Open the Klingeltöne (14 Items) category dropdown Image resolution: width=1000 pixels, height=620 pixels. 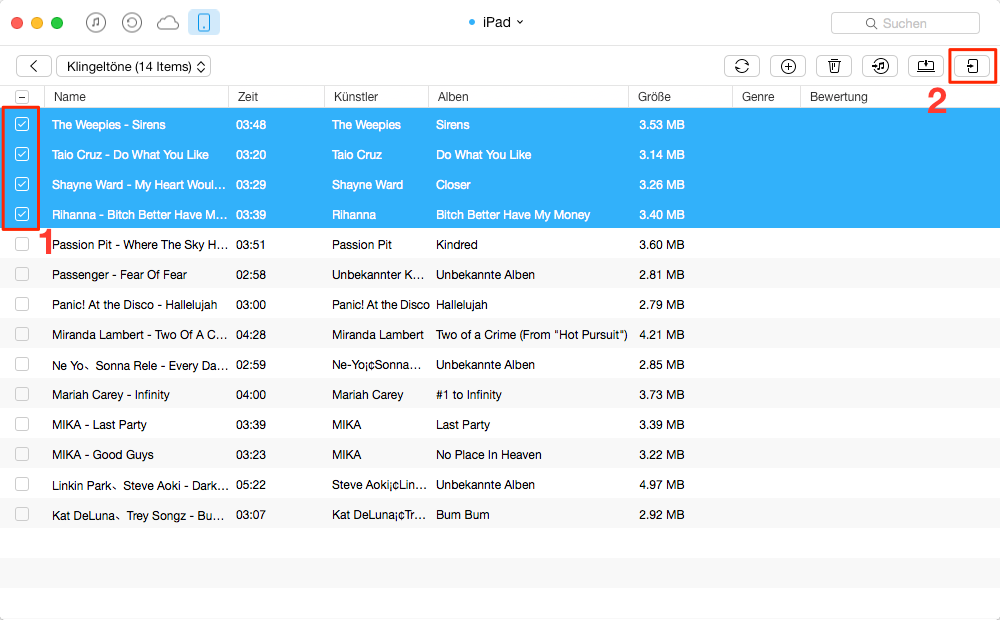click(x=134, y=66)
